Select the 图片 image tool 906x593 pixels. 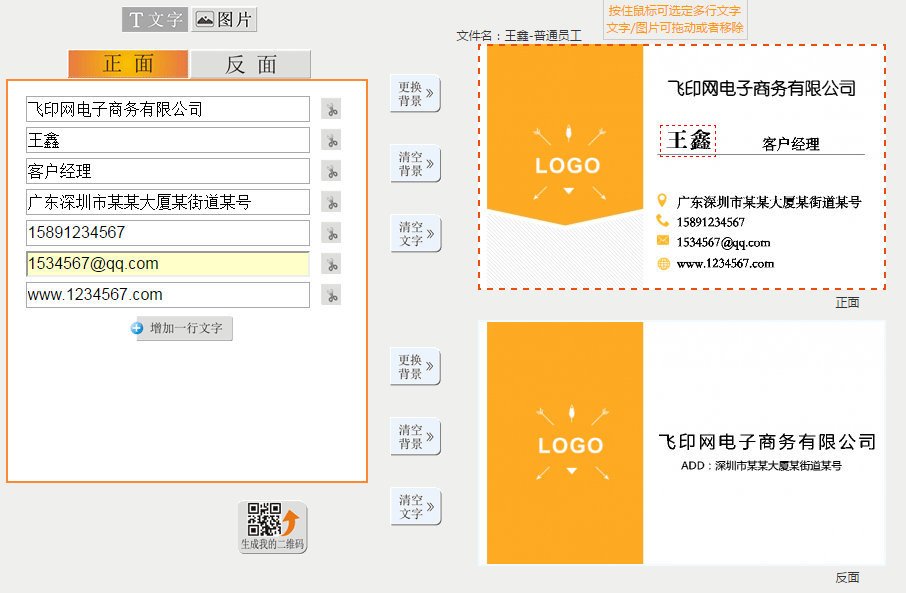(223, 19)
